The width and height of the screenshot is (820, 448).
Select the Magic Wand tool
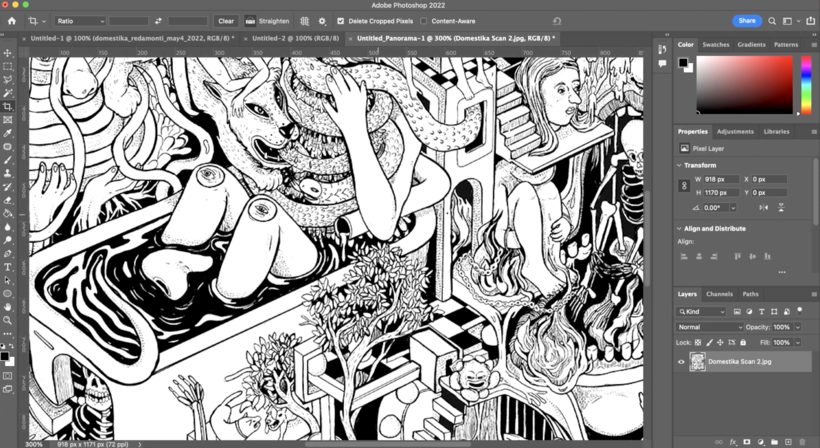(7, 93)
